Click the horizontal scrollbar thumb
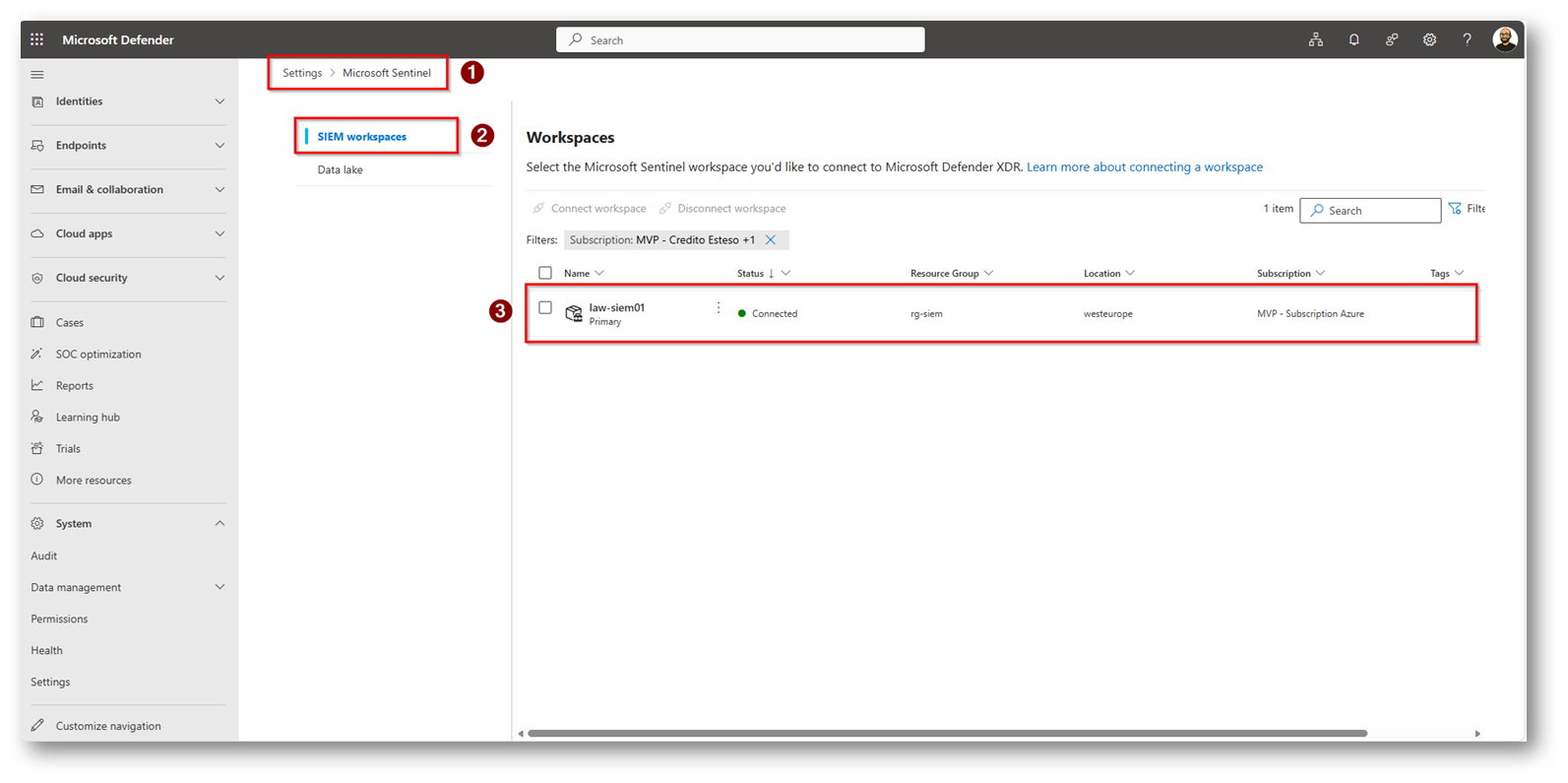 coord(947,734)
